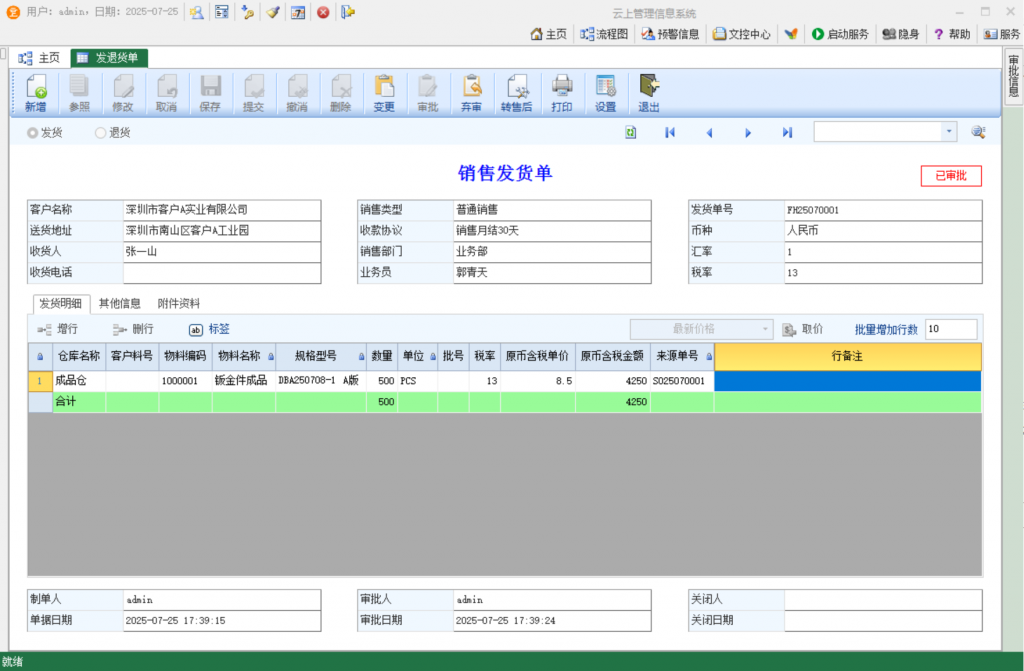Click 隐身 in the top menu

pos(901,34)
